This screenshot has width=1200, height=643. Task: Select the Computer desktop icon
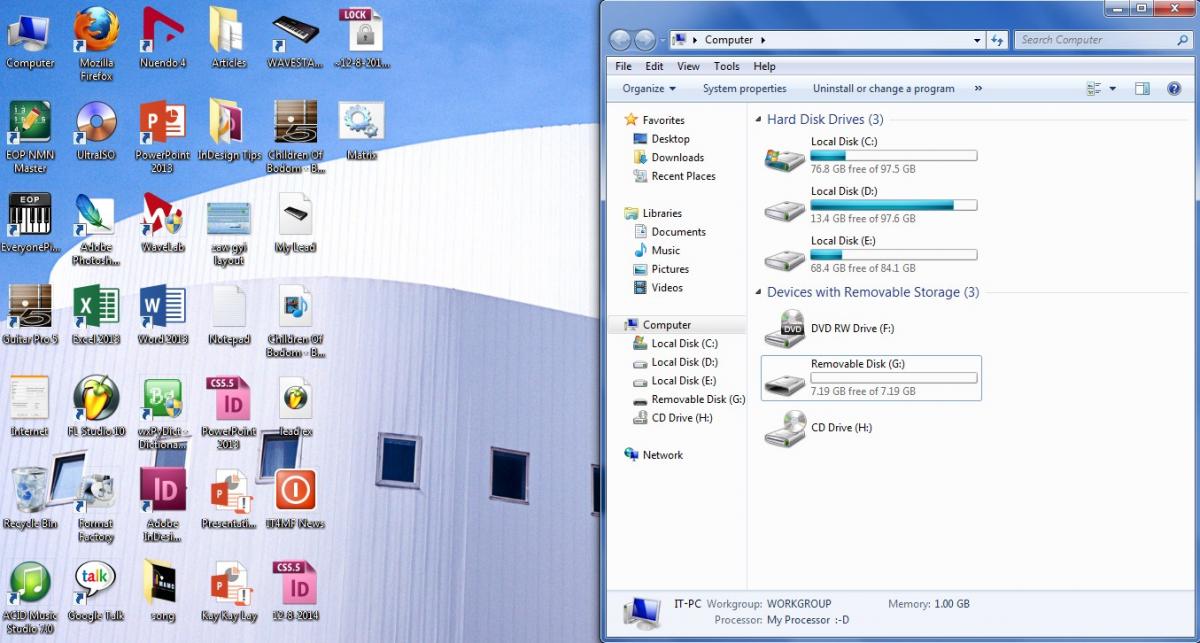point(30,40)
